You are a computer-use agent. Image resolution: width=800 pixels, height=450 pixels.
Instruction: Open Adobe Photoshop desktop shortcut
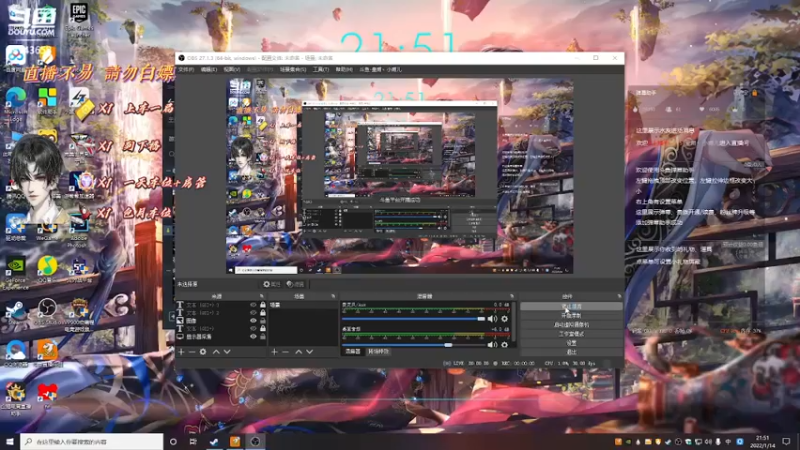click(79, 231)
